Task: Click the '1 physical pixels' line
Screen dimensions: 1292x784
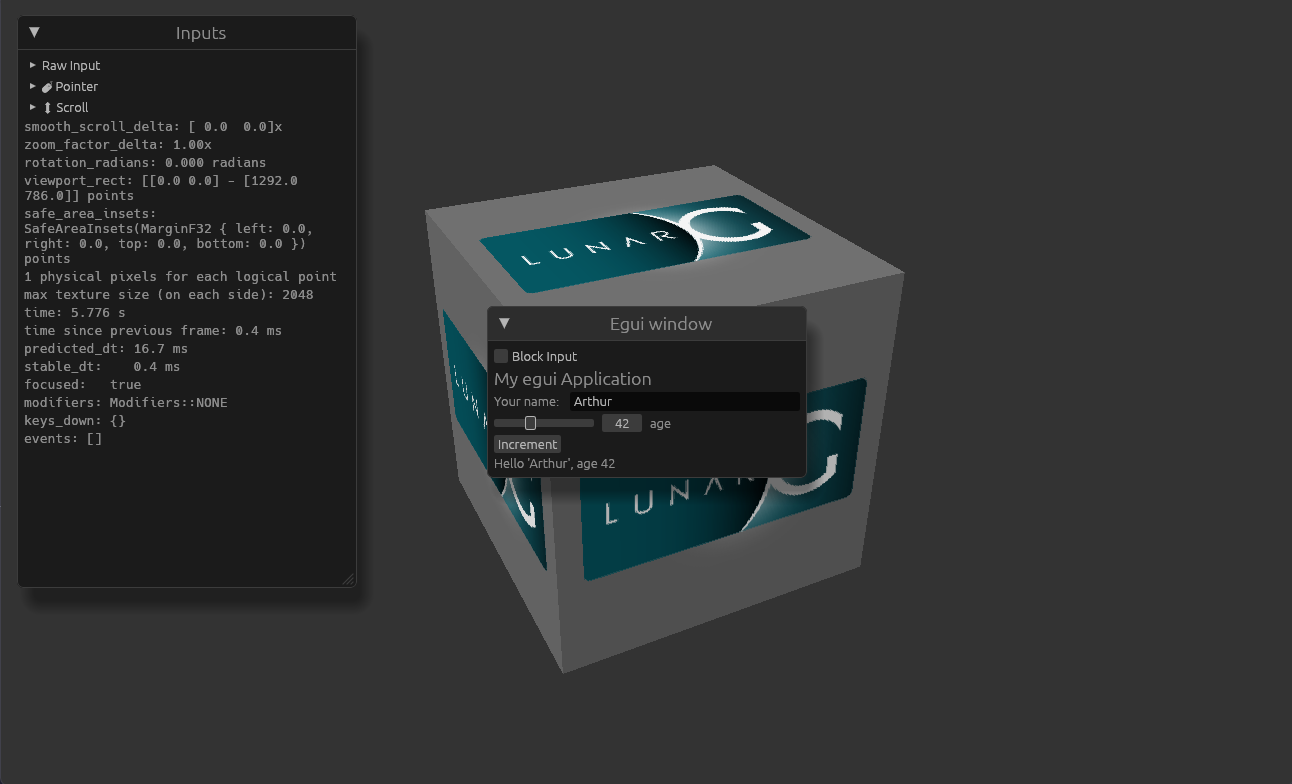Action: click(180, 276)
